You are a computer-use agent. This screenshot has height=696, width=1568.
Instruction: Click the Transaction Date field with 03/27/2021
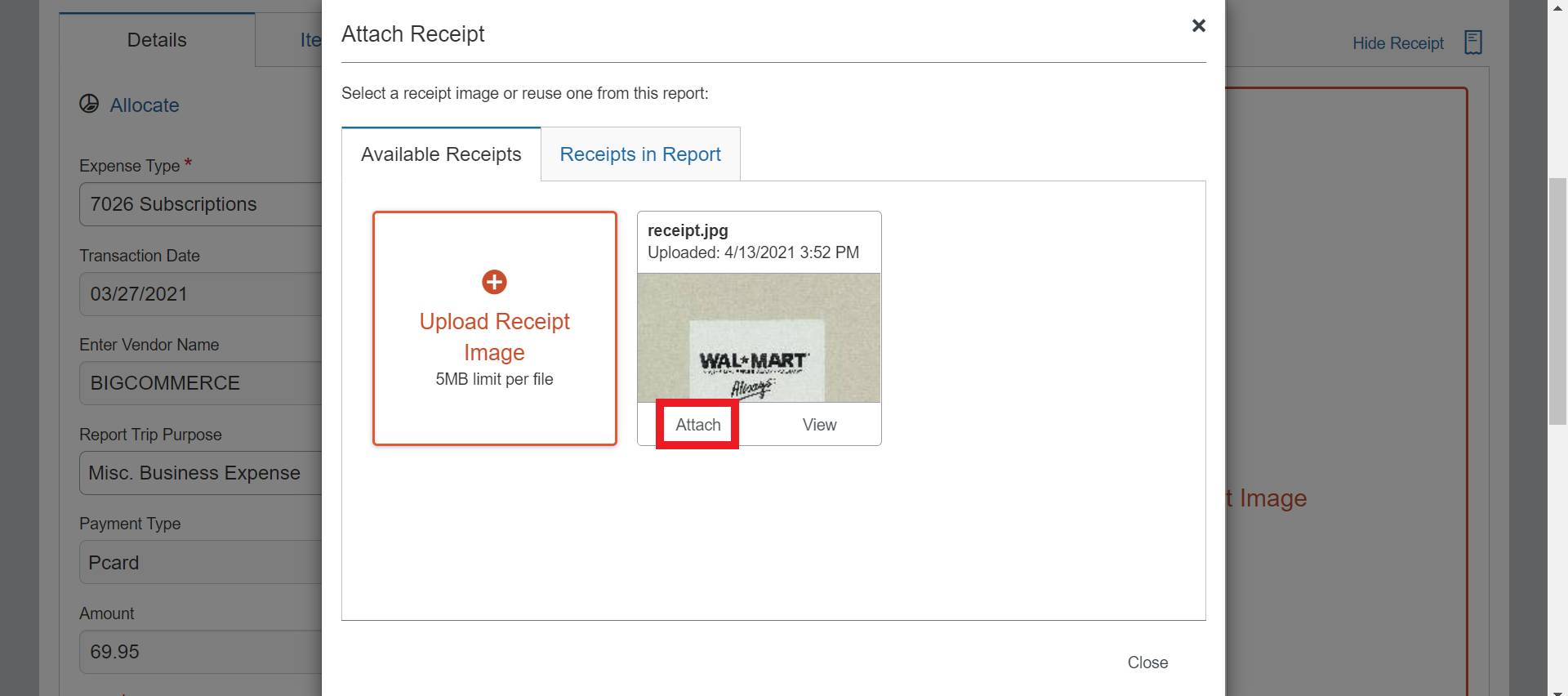201,294
